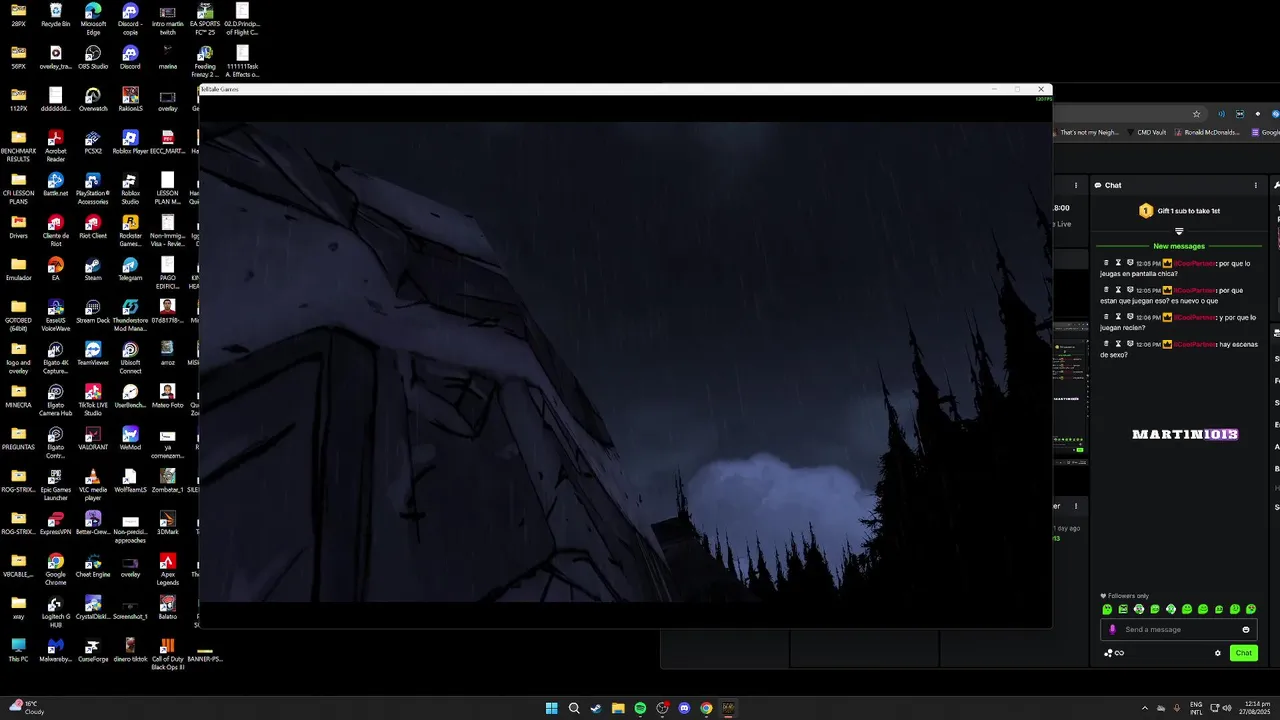Open the emoji picker in message field
1280x720 pixels.
[x=1246, y=629]
